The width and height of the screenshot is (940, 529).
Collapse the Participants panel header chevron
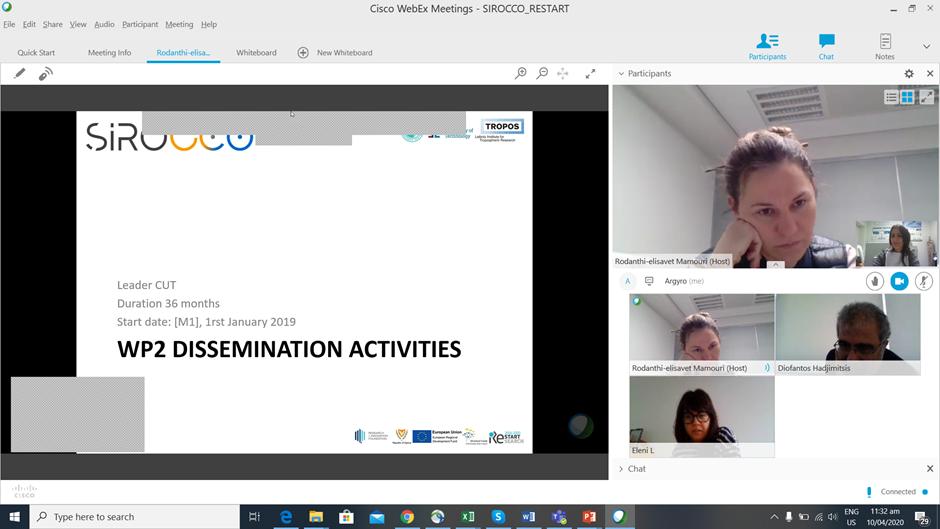pos(621,74)
